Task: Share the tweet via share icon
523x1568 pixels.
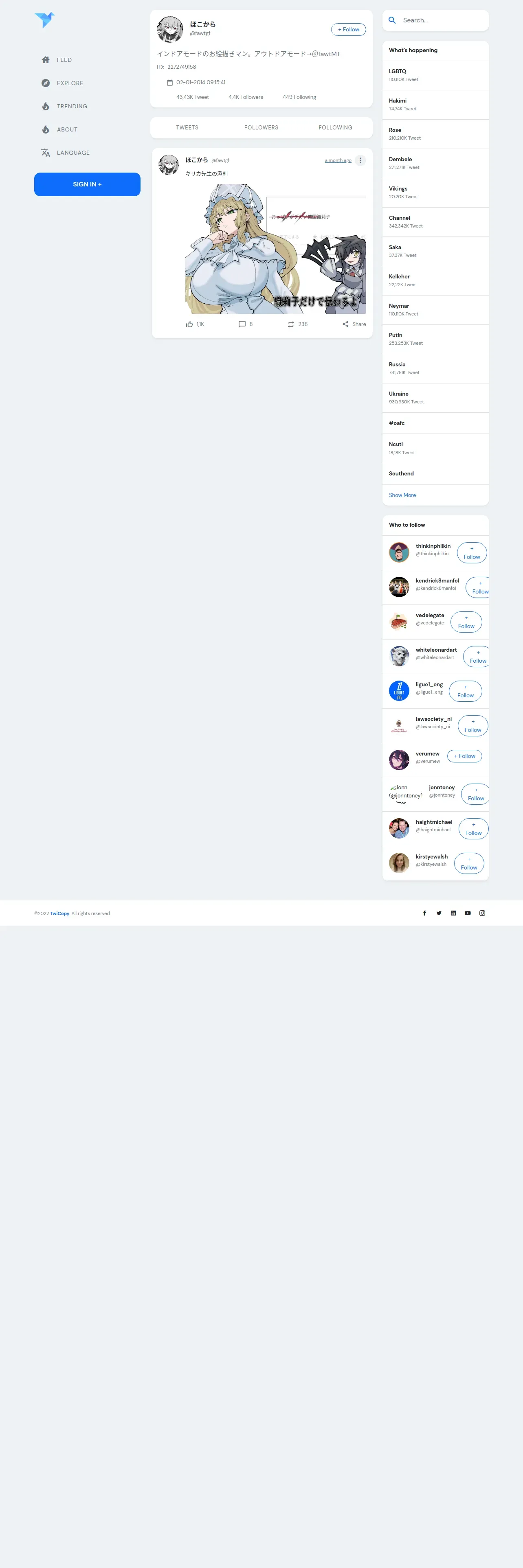Action: [x=345, y=324]
